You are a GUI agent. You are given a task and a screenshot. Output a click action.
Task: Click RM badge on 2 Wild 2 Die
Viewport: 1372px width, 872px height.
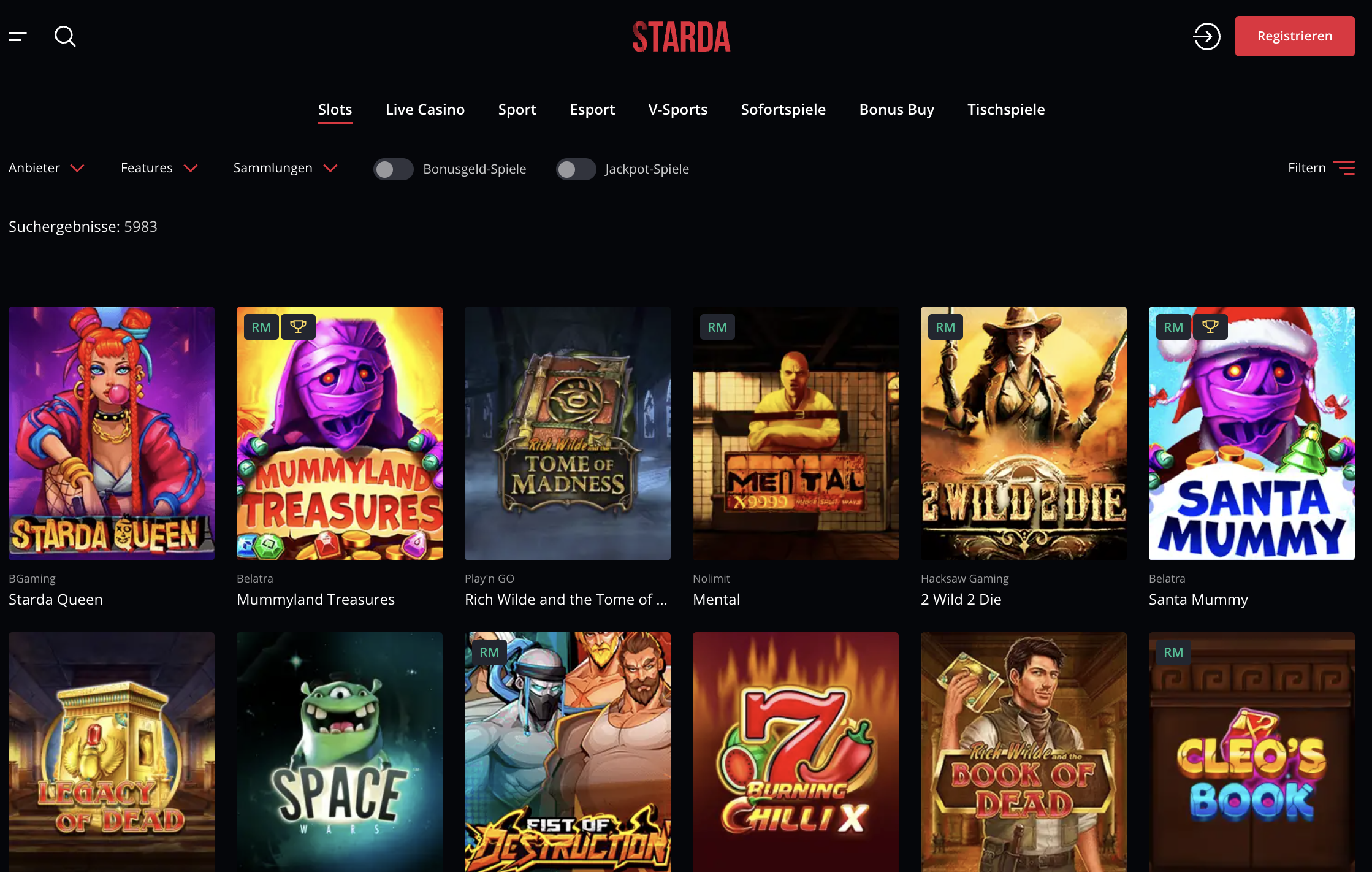pyautogui.click(x=945, y=327)
